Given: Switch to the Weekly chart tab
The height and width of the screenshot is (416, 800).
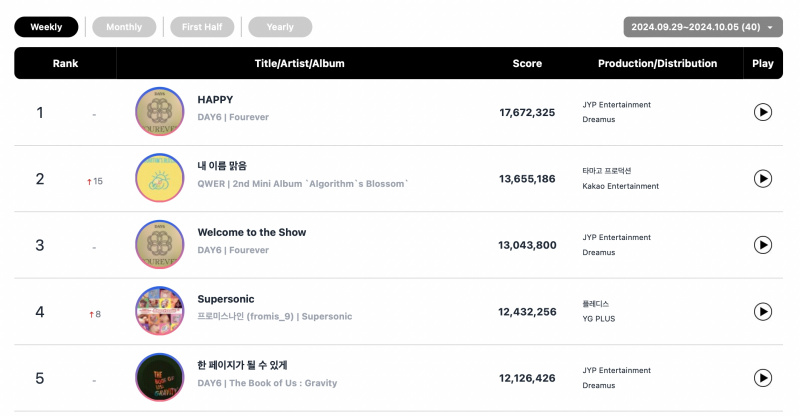Looking at the screenshot, I should (x=46, y=27).
